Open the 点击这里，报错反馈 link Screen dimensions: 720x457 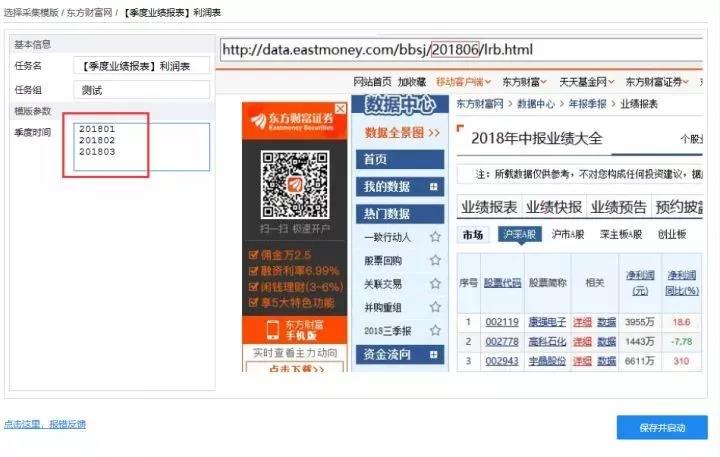[x=45, y=424]
